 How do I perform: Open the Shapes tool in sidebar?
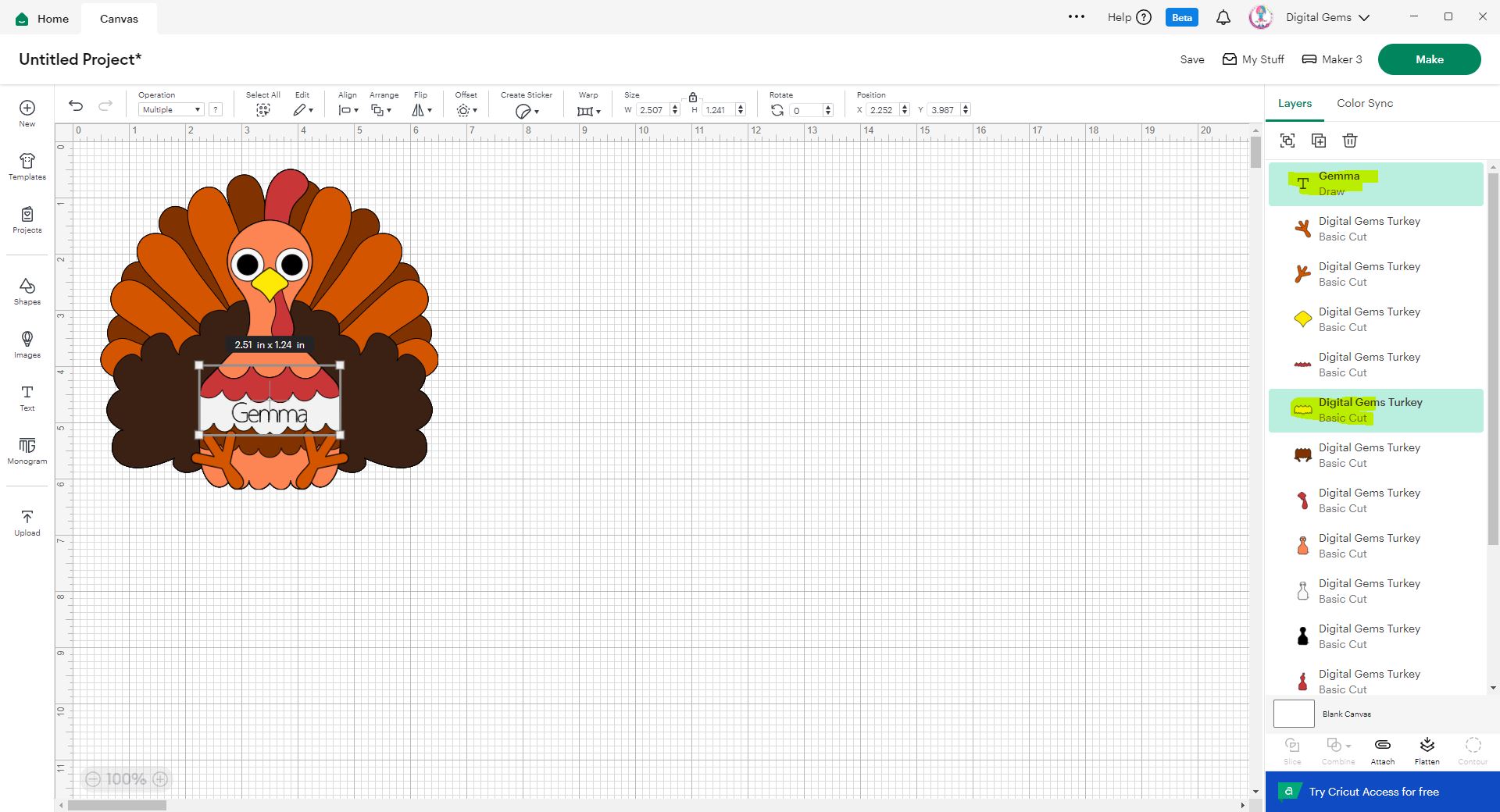coord(27,290)
